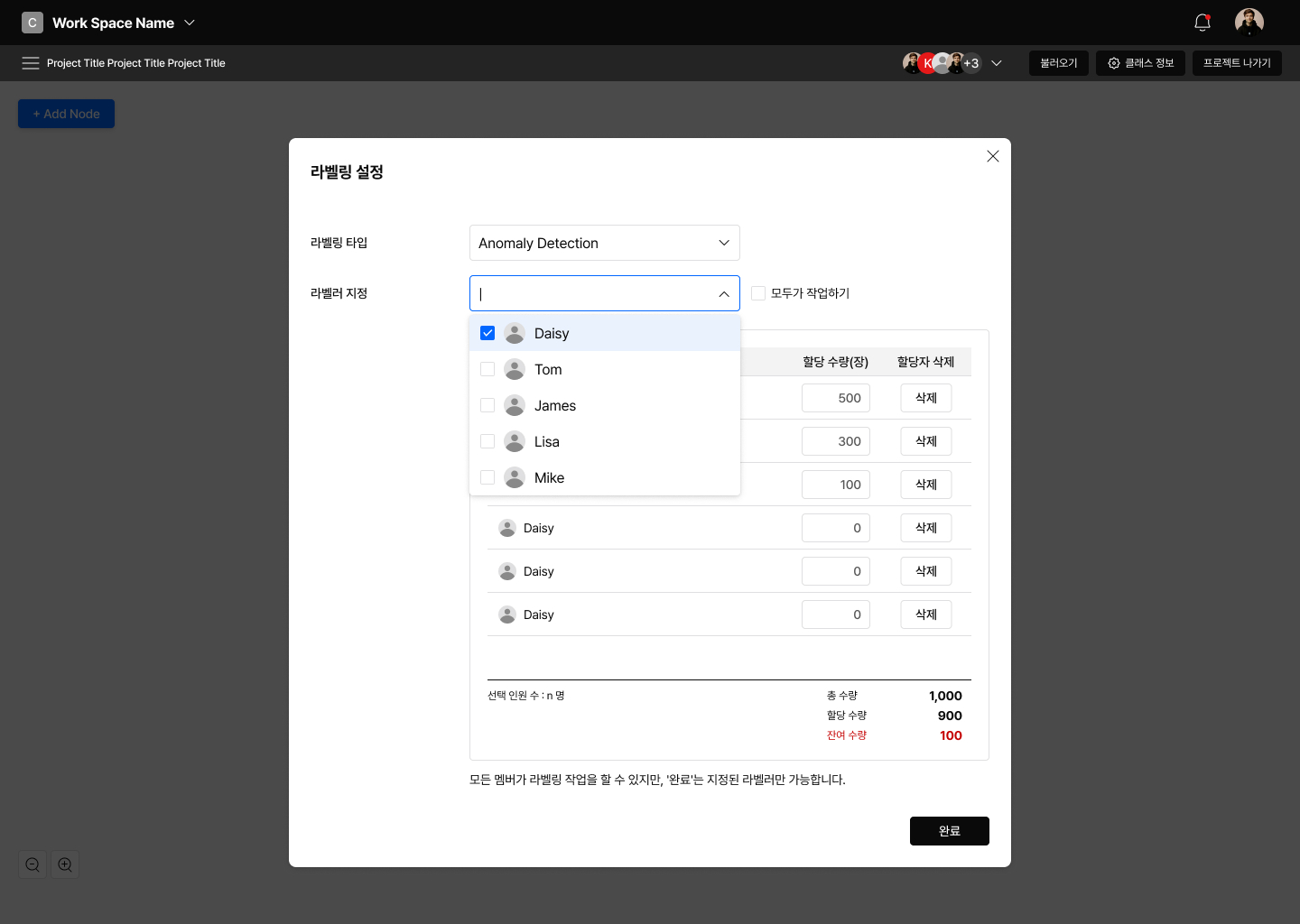Select Mike in the labeler list

(605, 477)
